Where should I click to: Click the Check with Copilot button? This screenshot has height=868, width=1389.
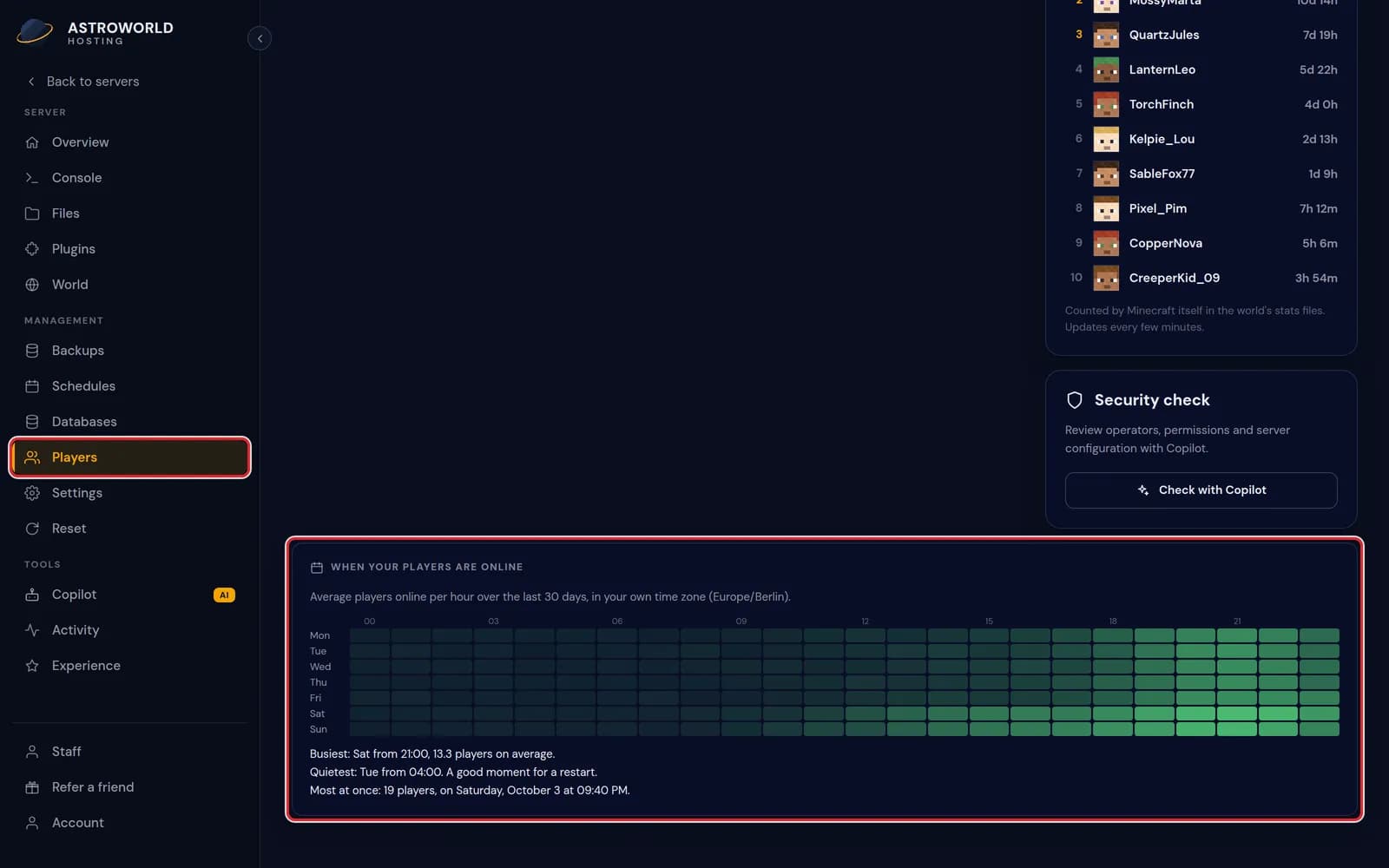(1201, 490)
